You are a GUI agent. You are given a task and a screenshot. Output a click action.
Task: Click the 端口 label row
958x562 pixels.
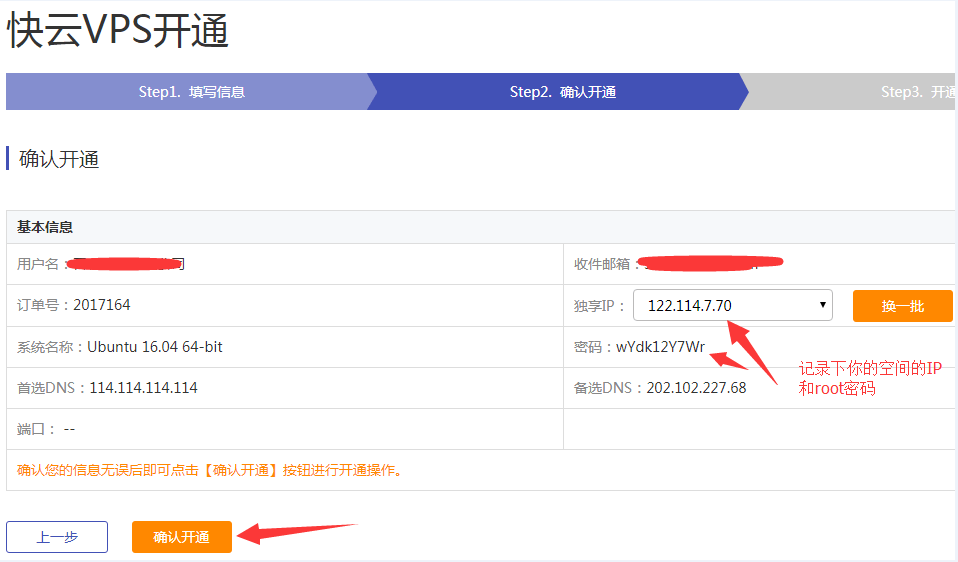click(x=285, y=429)
